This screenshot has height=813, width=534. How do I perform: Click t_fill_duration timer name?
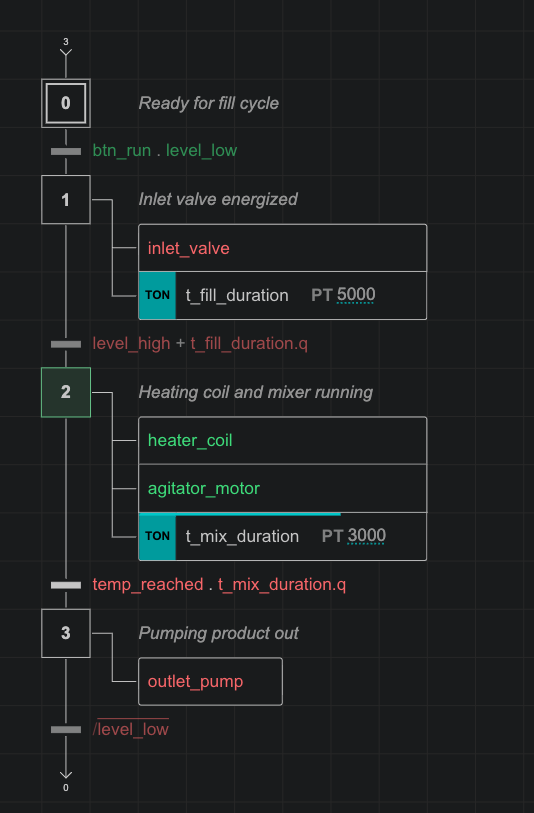tap(237, 296)
